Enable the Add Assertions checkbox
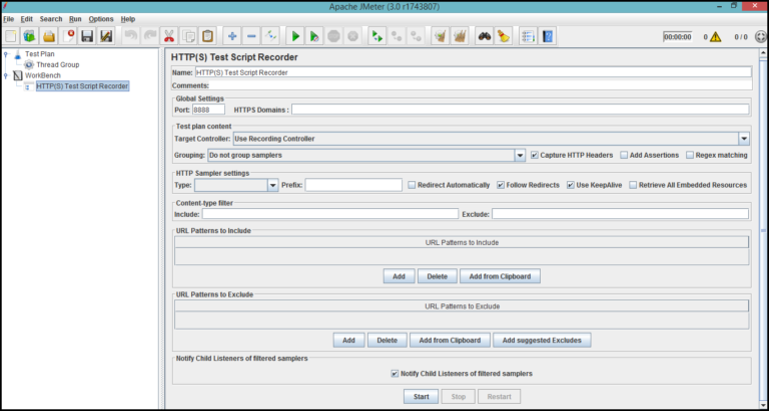This screenshot has height=411, width=769. point(624,155)
